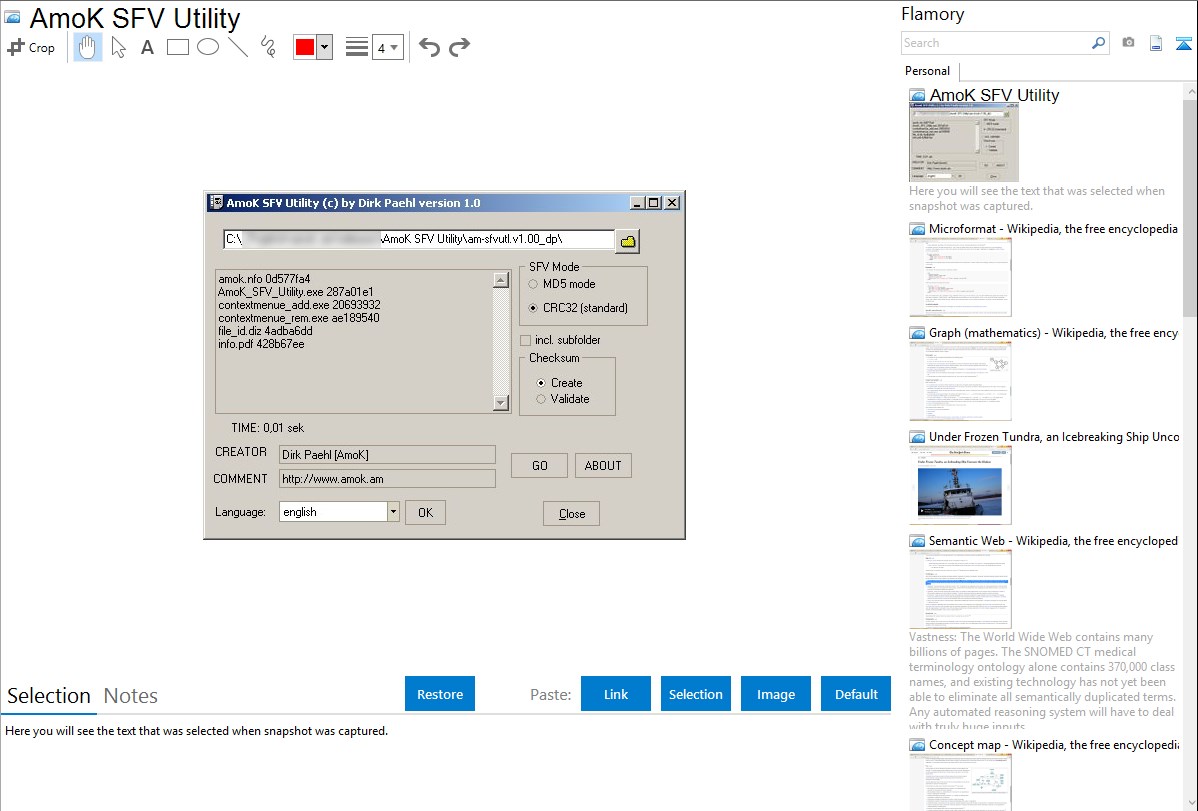Click the Close button in the dialog

tap(571, 514)
